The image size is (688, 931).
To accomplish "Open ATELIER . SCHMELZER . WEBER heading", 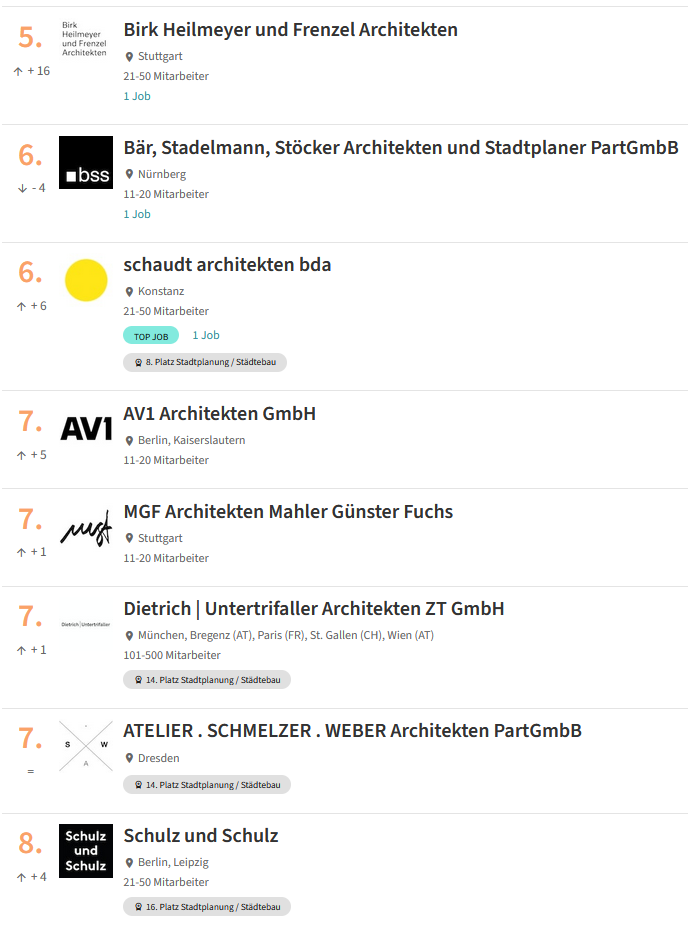I will pos(353,731).
